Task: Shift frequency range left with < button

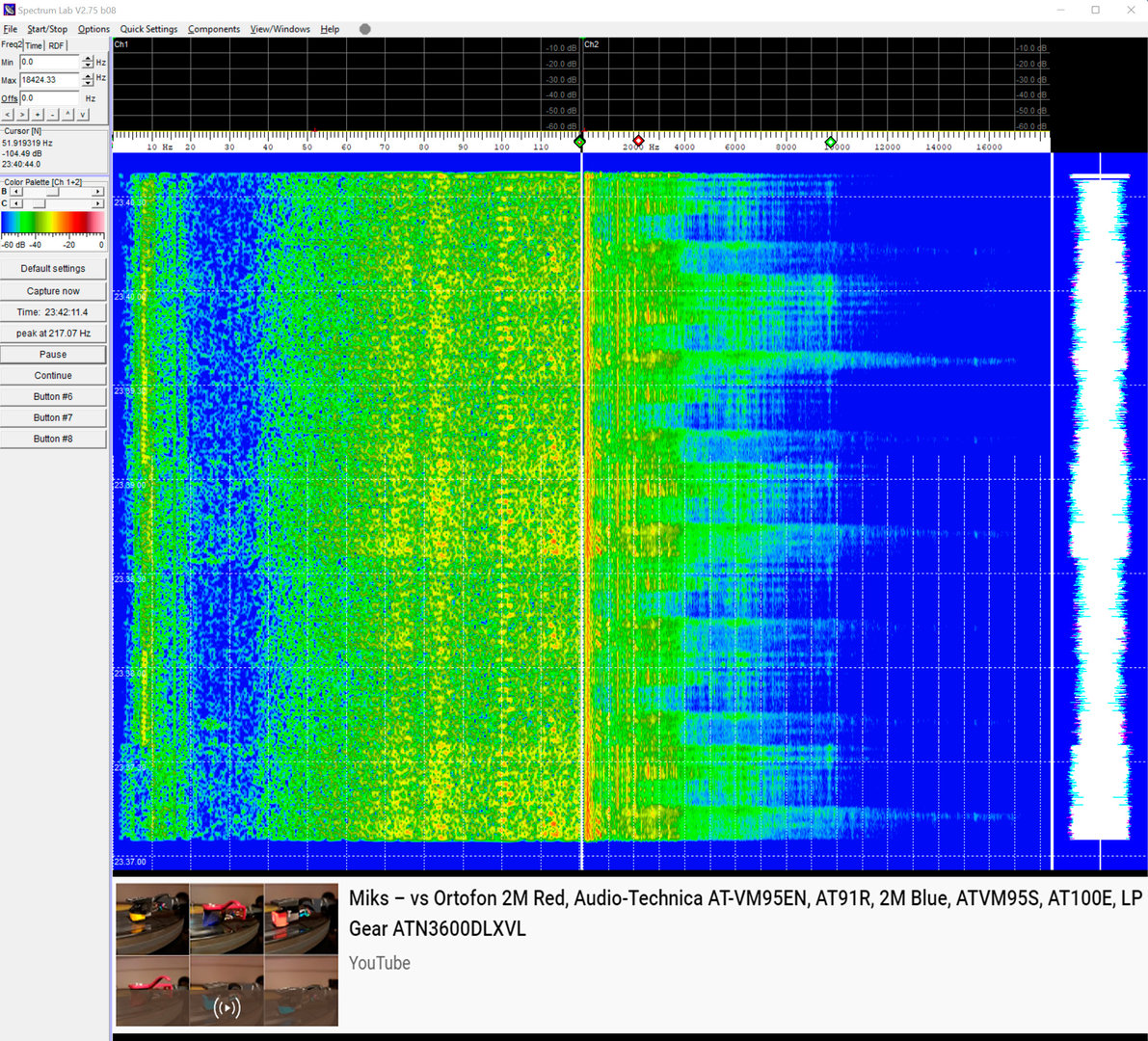Action: [8, 114]
